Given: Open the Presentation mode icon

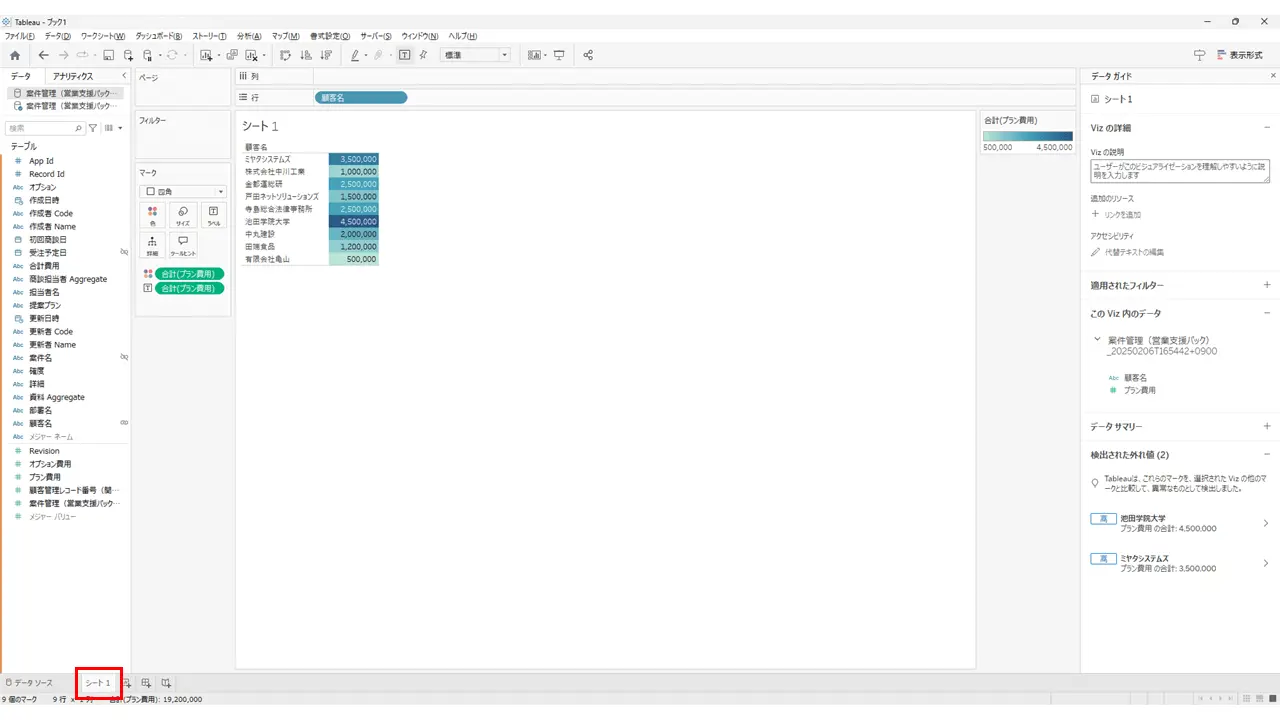Looking at the screenshot, I should 559,55.
